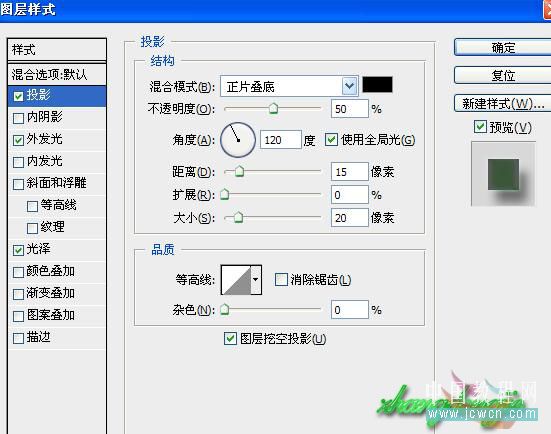Toggle the 预览 checkbox
This screenshot has width=551, height=434.
tap(480, 127)
